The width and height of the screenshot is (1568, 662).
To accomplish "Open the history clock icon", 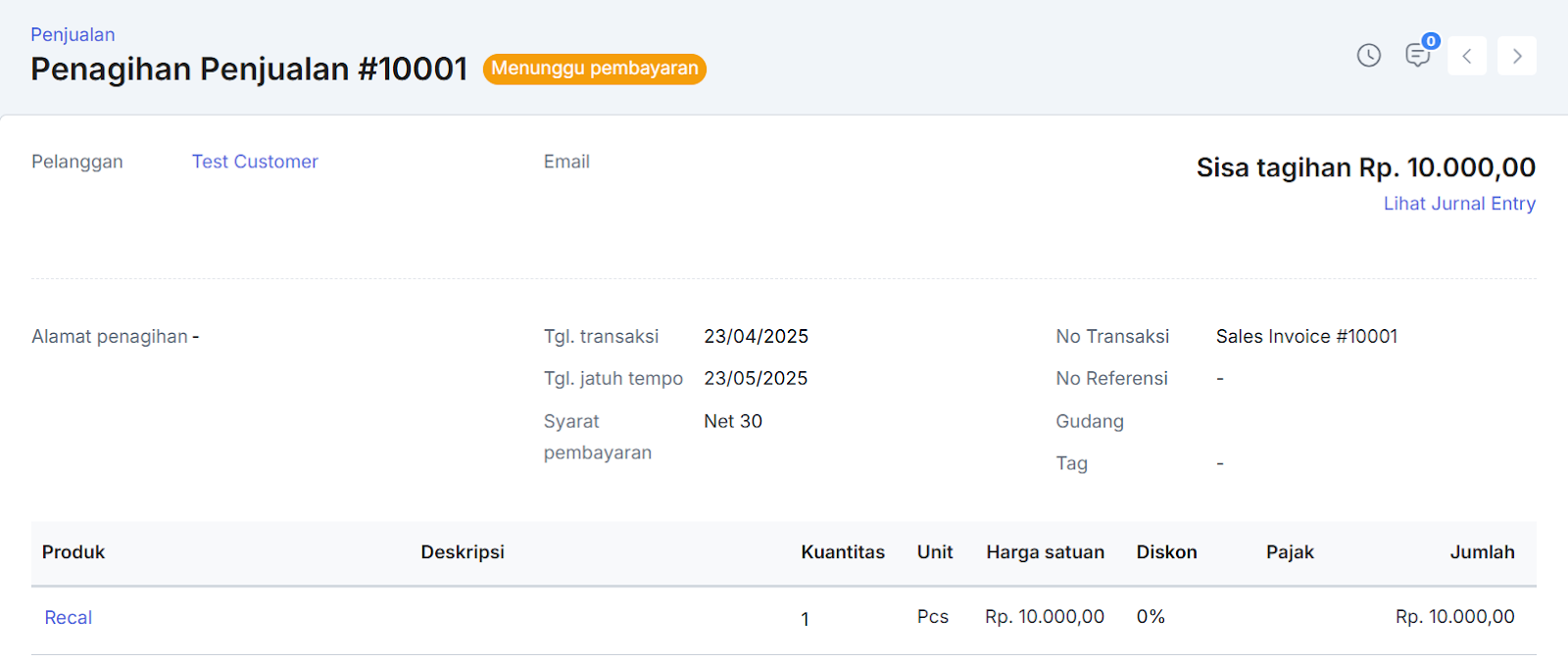I will pos(1368,56).
